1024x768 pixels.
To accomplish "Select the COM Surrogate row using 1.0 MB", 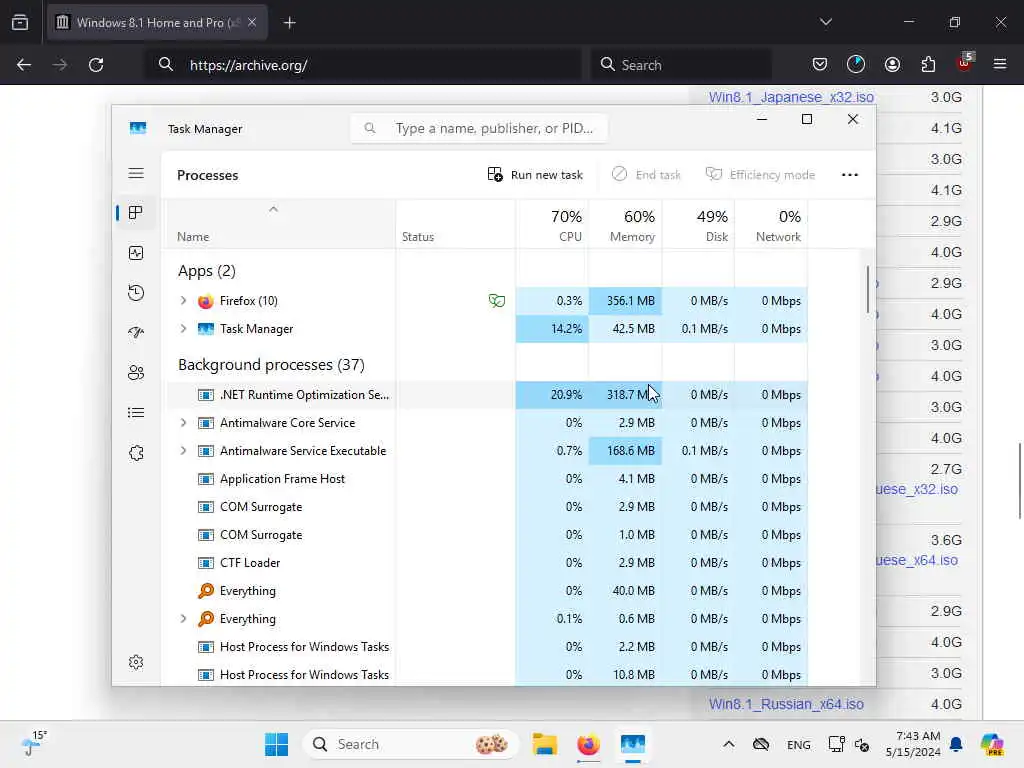I will (x=487, y=534).
